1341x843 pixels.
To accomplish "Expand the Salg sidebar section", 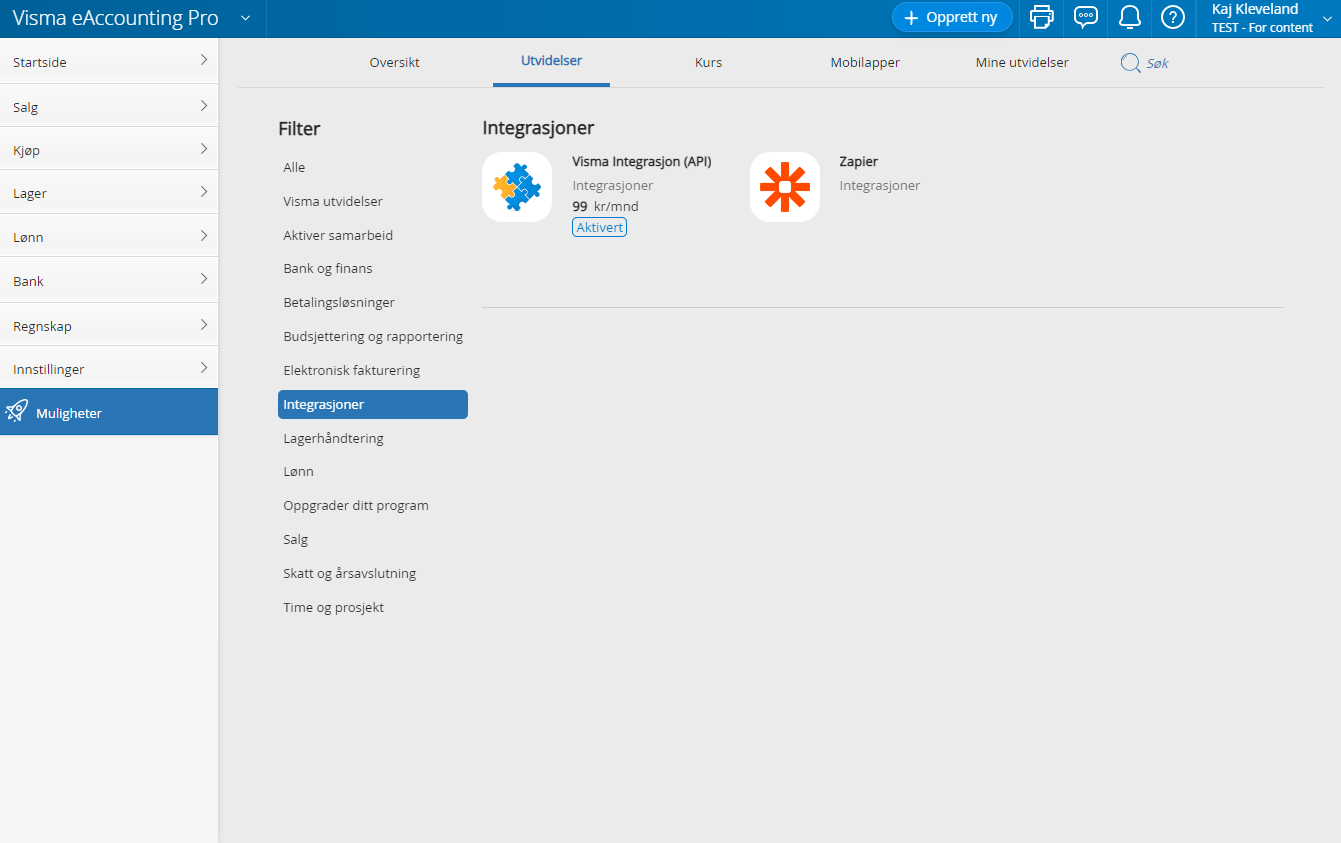I will pyautogui.click(x=109, y=105).
